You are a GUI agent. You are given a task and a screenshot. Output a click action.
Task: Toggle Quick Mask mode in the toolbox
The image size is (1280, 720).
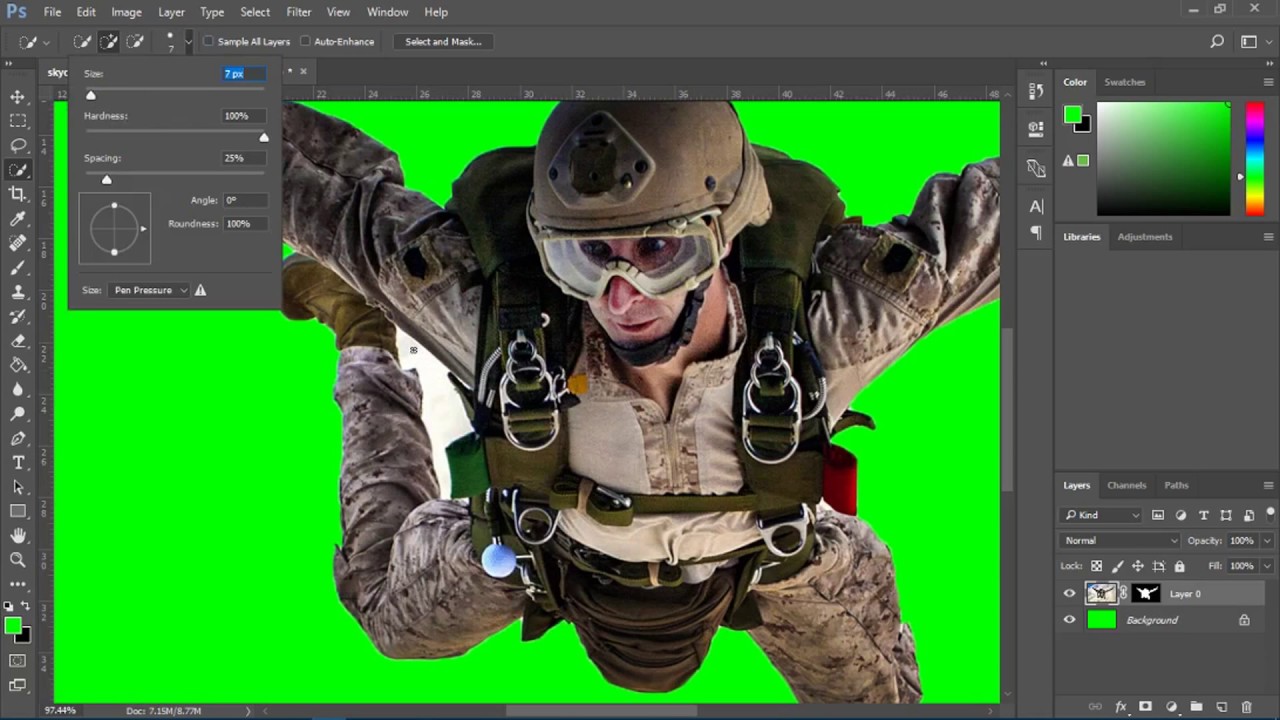(x=18, y=661)
